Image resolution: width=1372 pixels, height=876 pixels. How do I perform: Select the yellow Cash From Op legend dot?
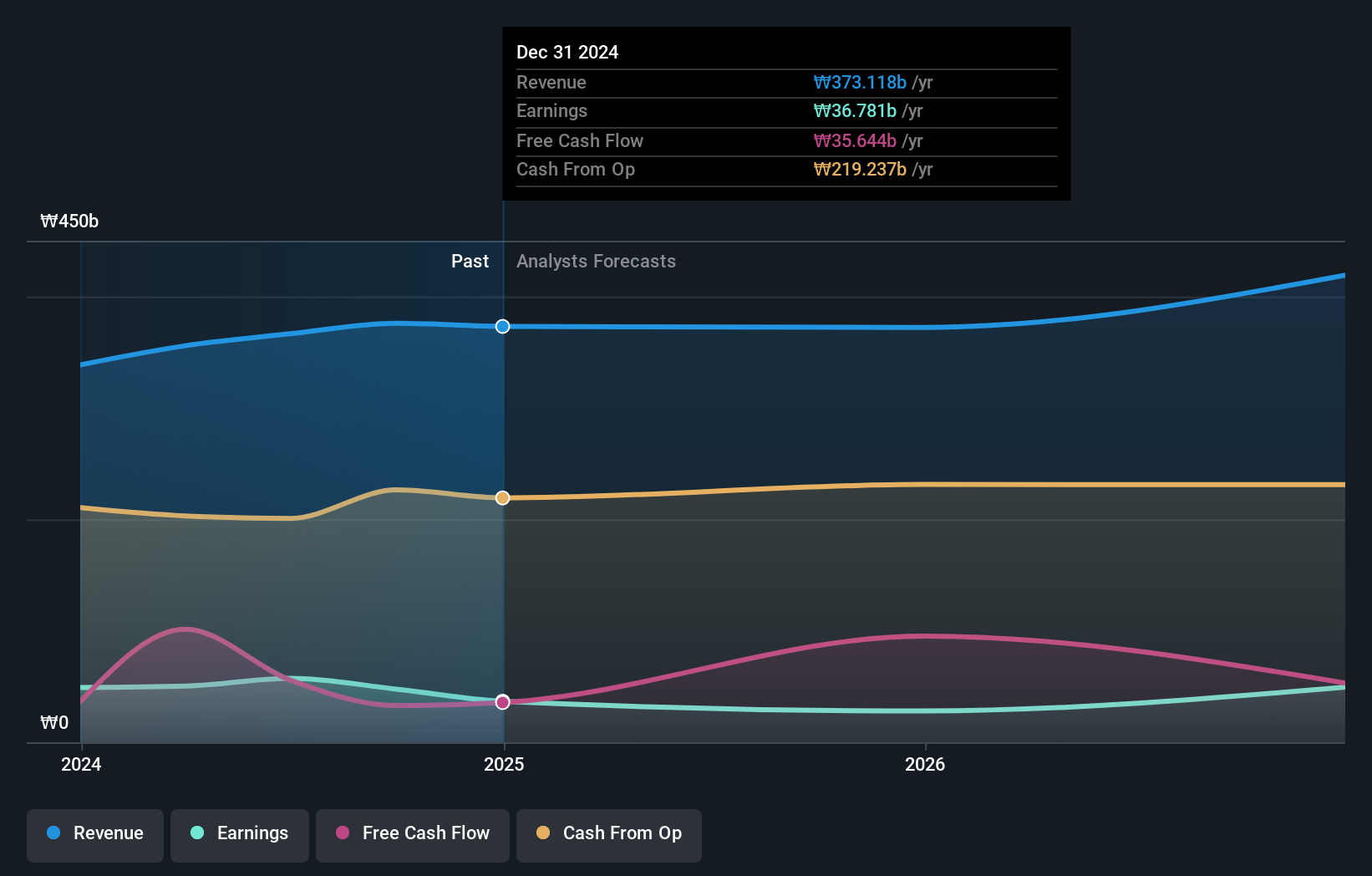pos(543,833)
